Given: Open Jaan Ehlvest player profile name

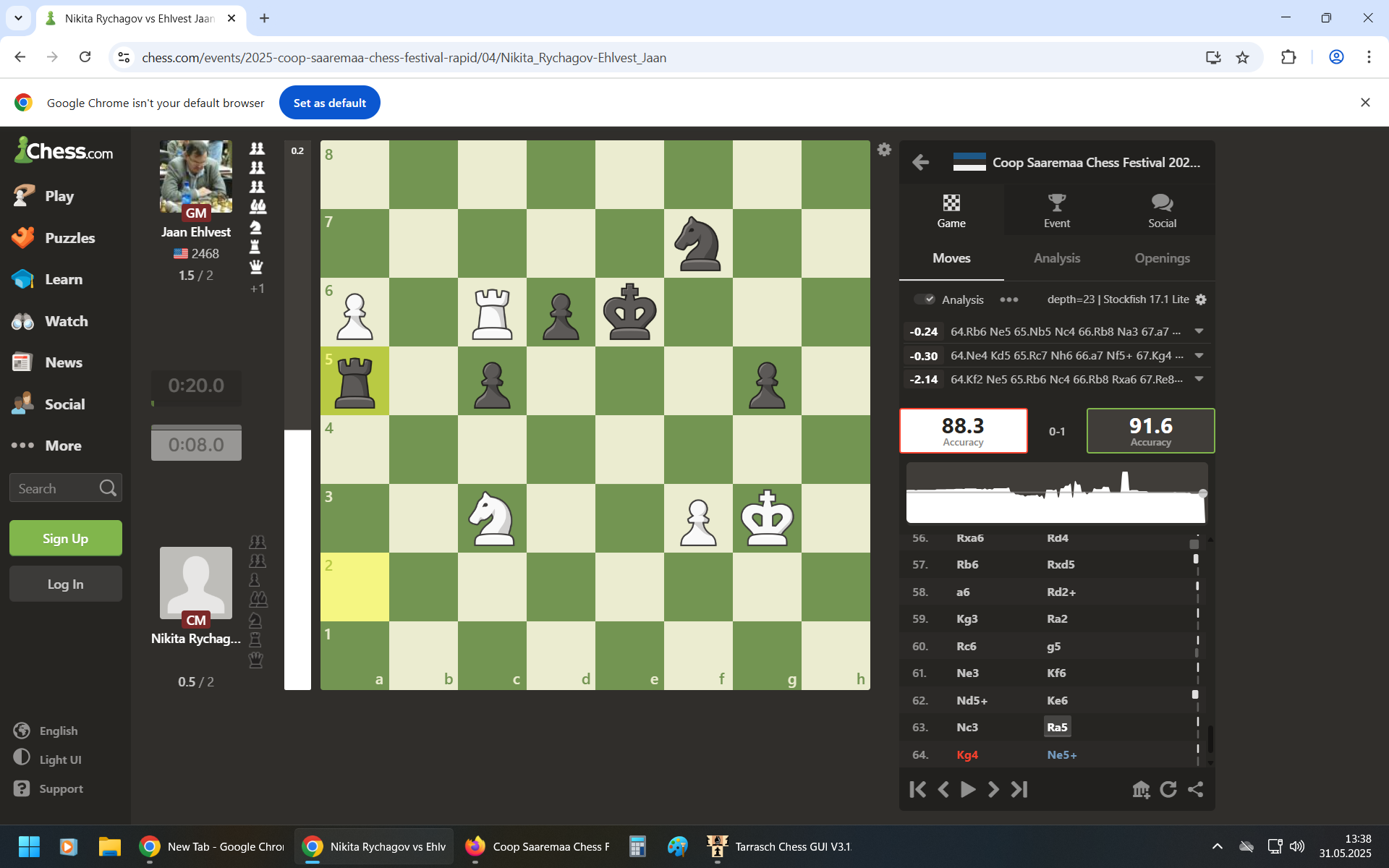Looking at the screenshot, I should coord(196,232).
